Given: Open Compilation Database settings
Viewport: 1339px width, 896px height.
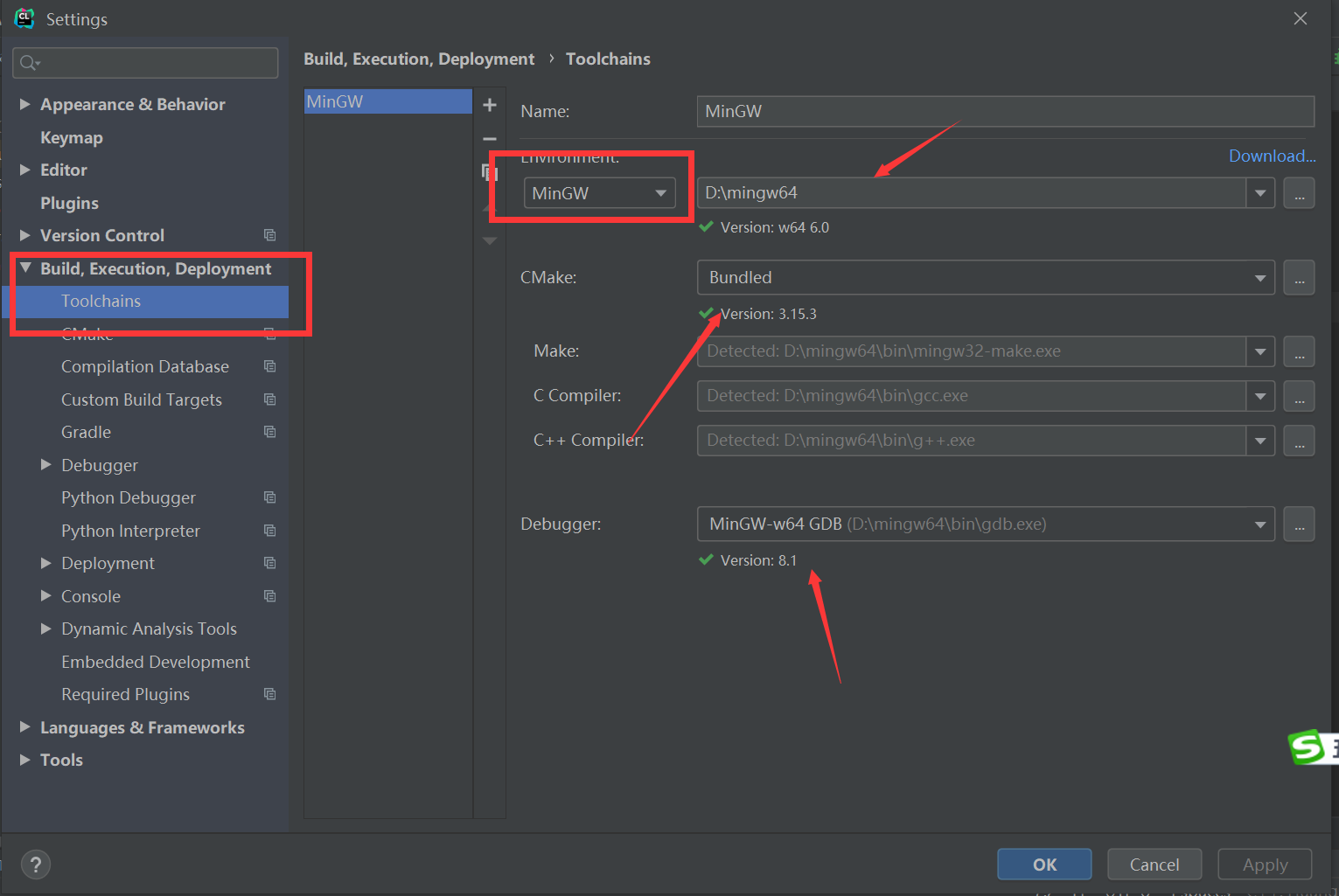Looking at the screenshot, I should coord(145,366).
